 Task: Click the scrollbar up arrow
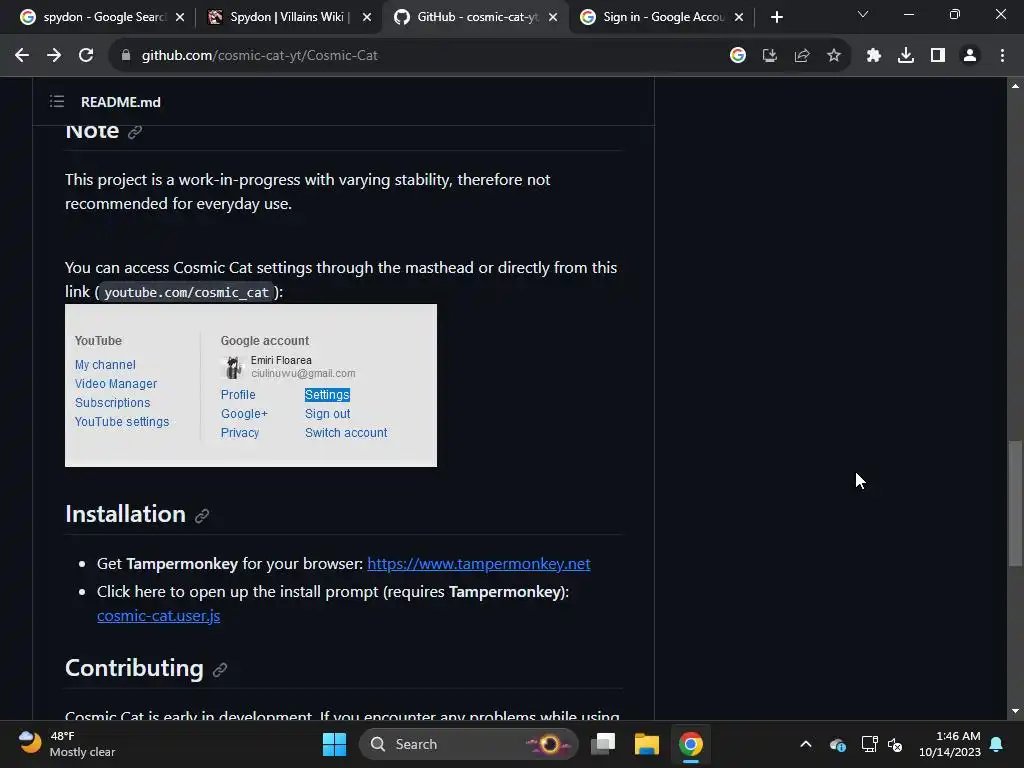click(x=1015, y=86)
